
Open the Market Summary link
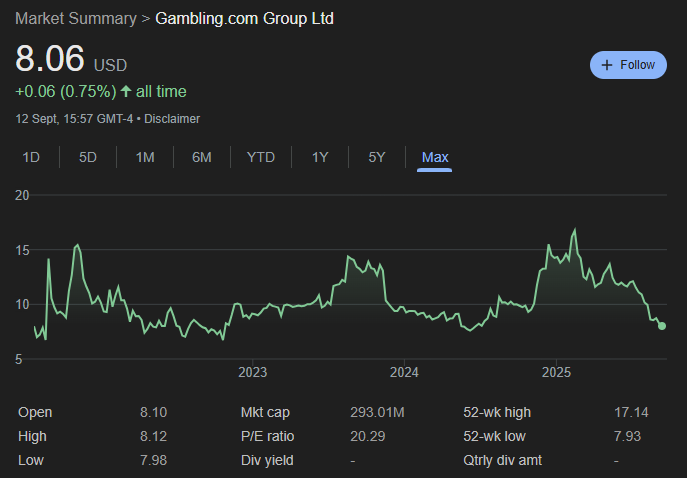(x=76, y=18)
